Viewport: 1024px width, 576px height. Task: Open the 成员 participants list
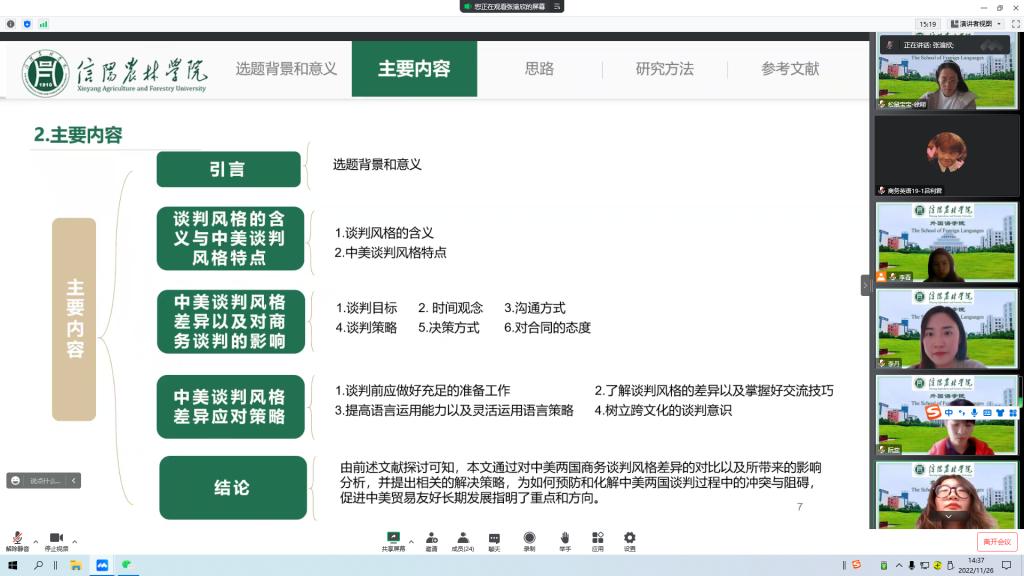click(x=462, y=538)
